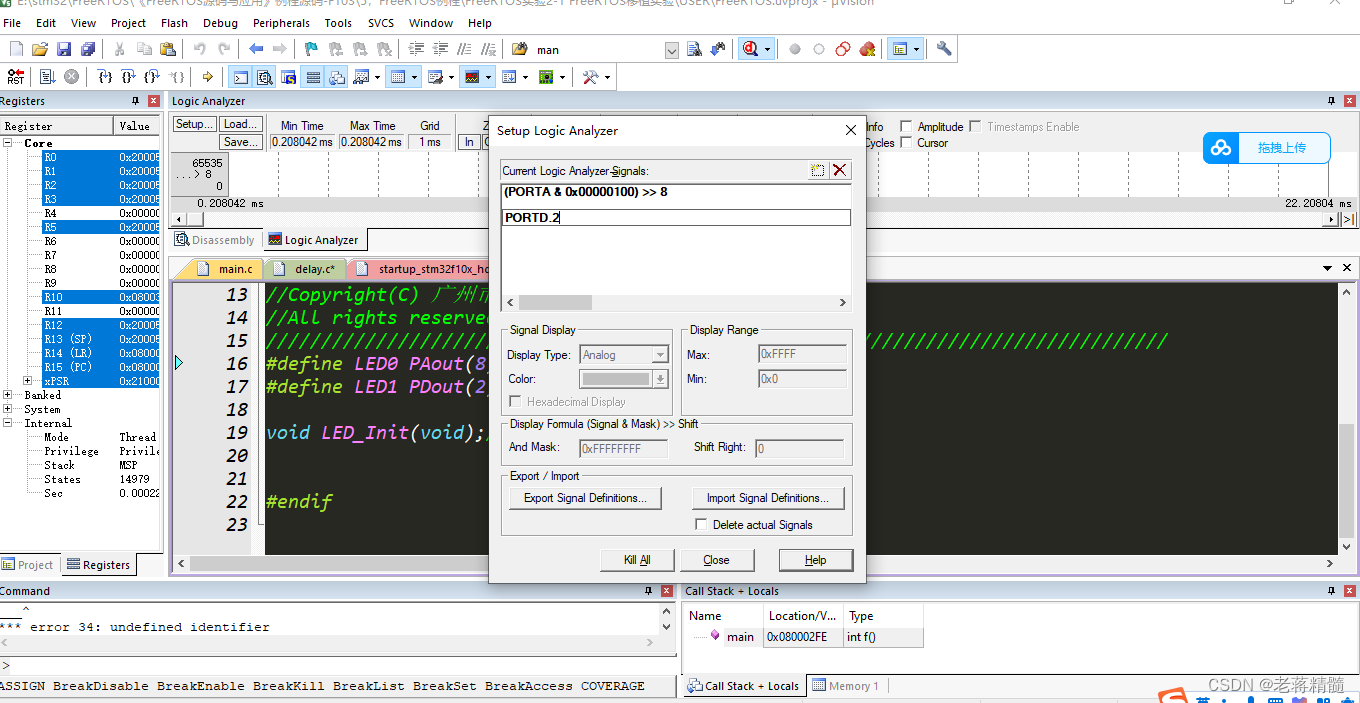The image size is (1360, 703).
Task: Click the New signal icon in Setup dialog
Action: pyautogui.click(x=818, y=171)
